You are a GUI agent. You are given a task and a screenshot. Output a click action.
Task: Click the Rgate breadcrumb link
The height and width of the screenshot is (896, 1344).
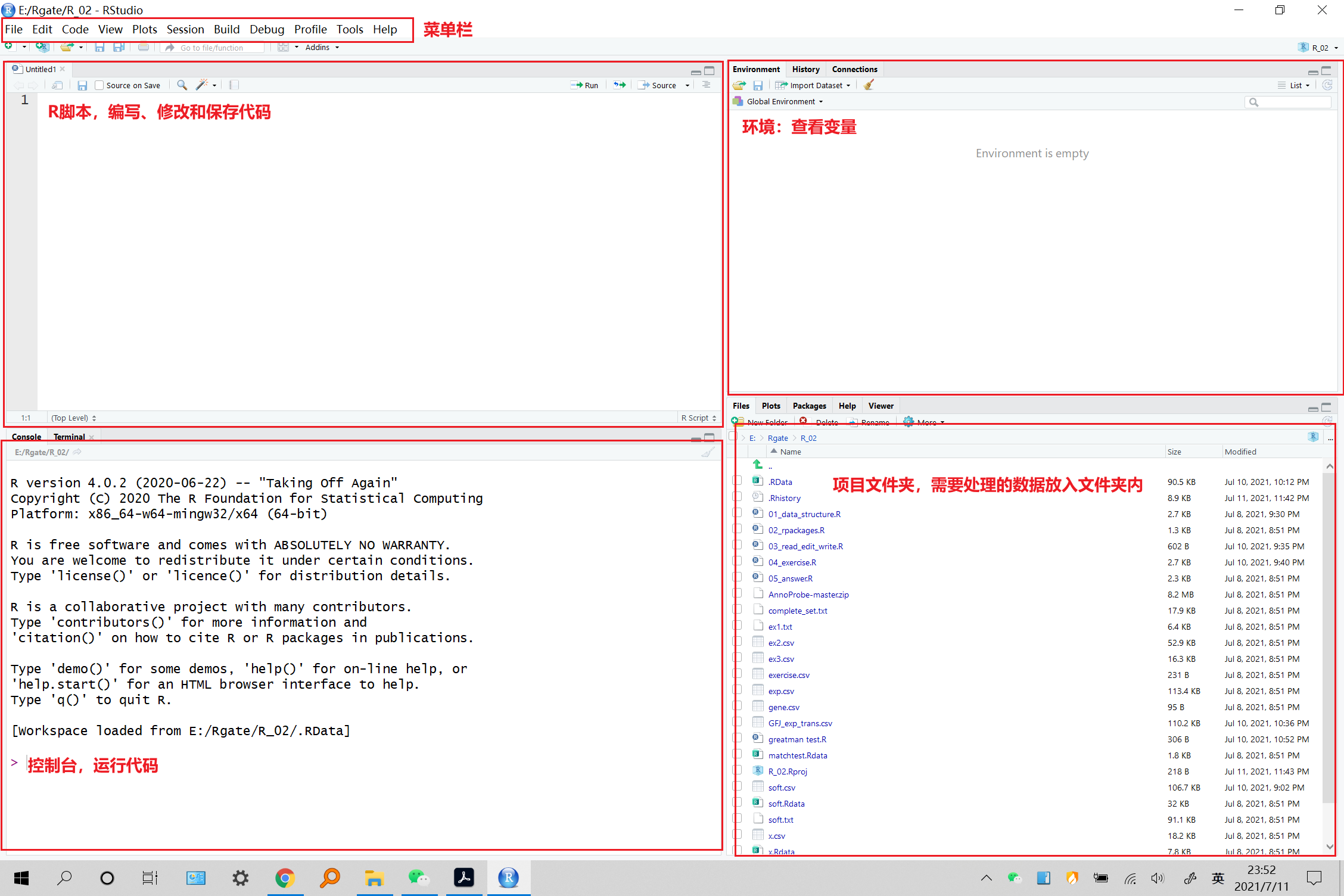[777, 438]
